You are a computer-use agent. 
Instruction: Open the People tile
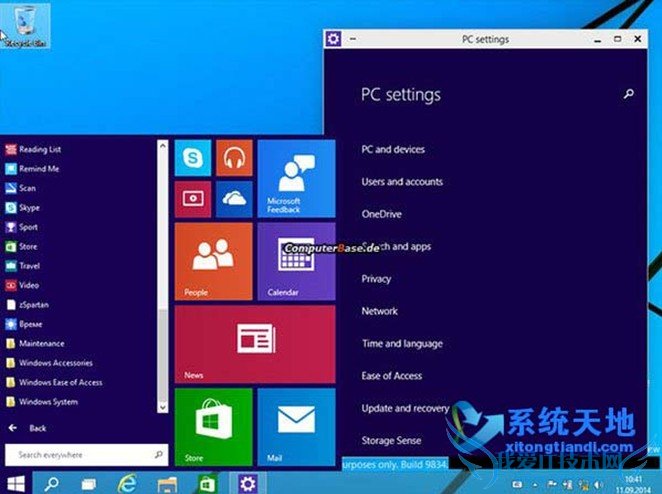click(x=214, y=261)
